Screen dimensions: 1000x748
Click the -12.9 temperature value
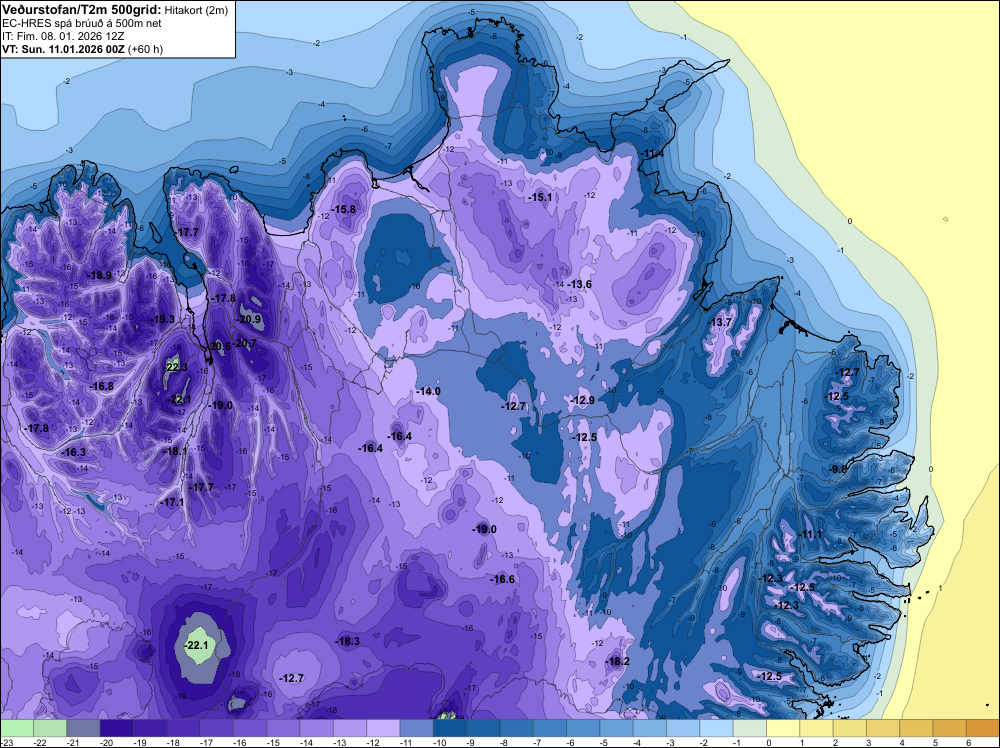(x=582, y=400)
